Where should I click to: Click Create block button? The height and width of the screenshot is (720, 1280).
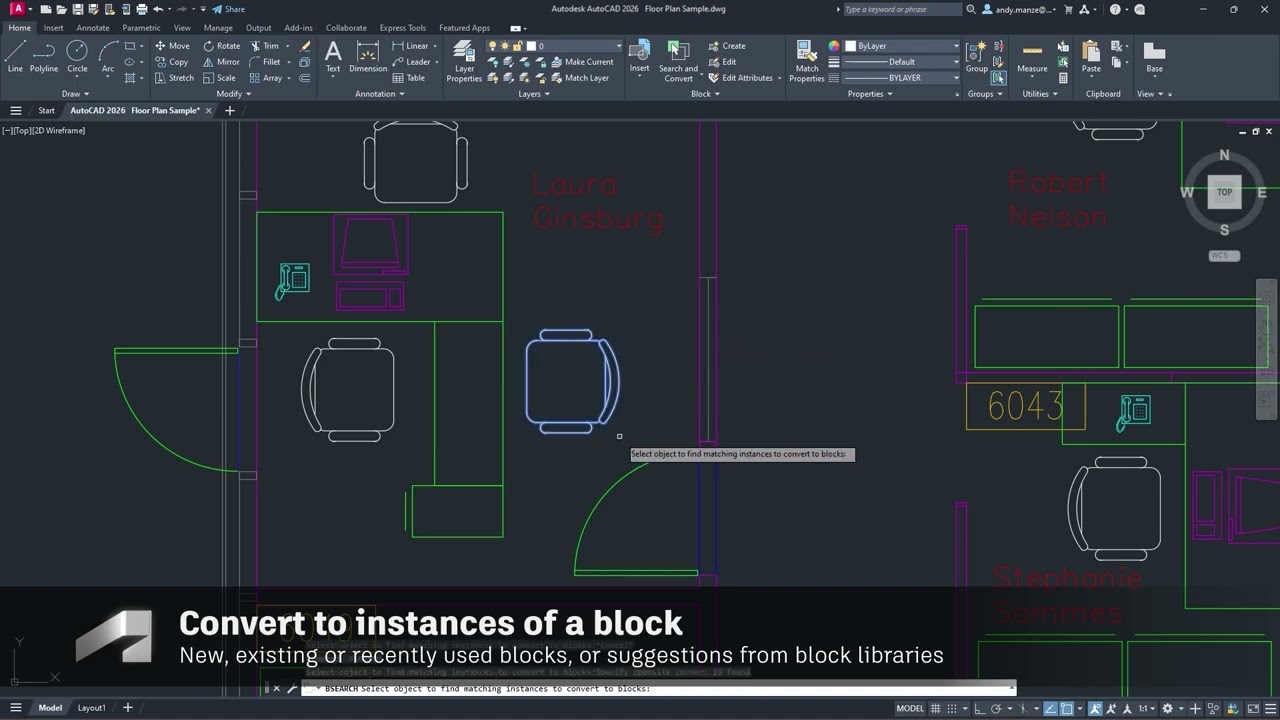727,46
